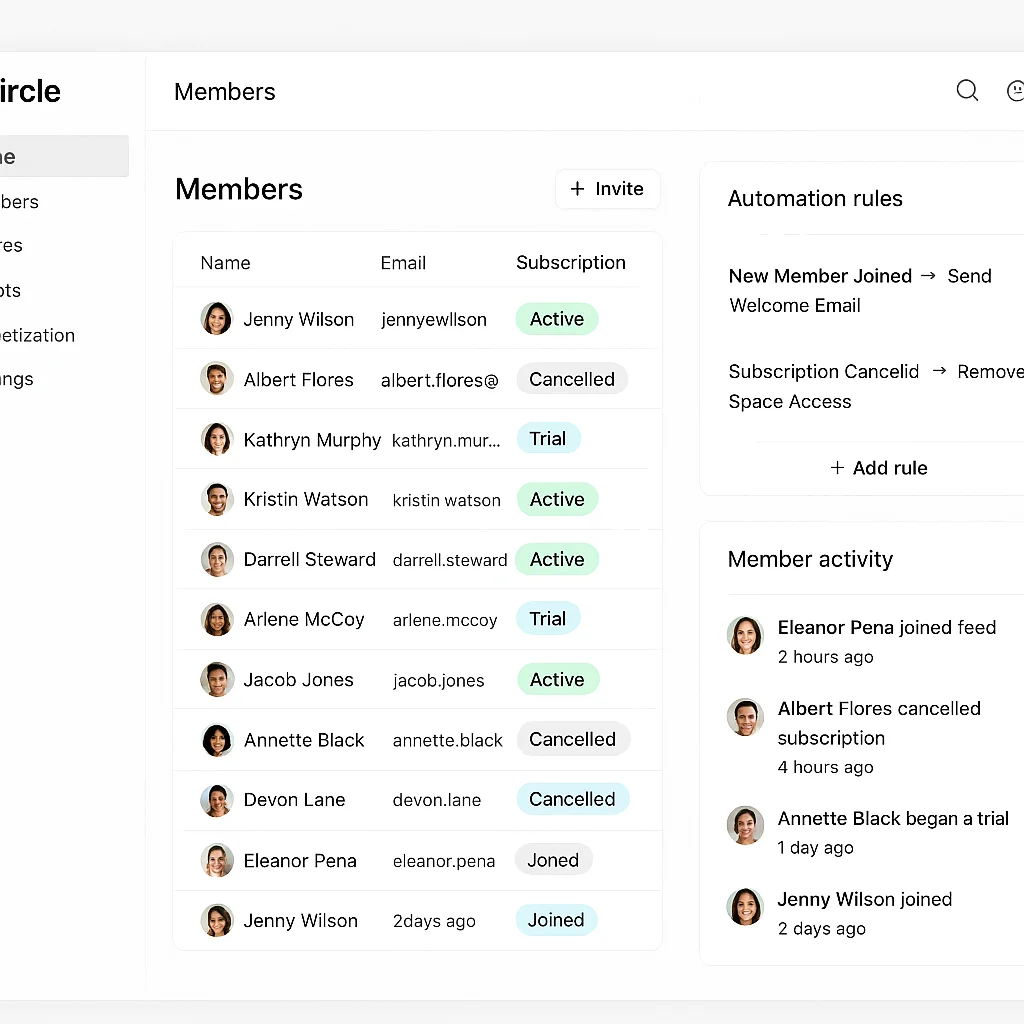The image size is (1024, 1024).
Task: Open Kathryn Murphy's profile picture
Action: click(216, 439)
